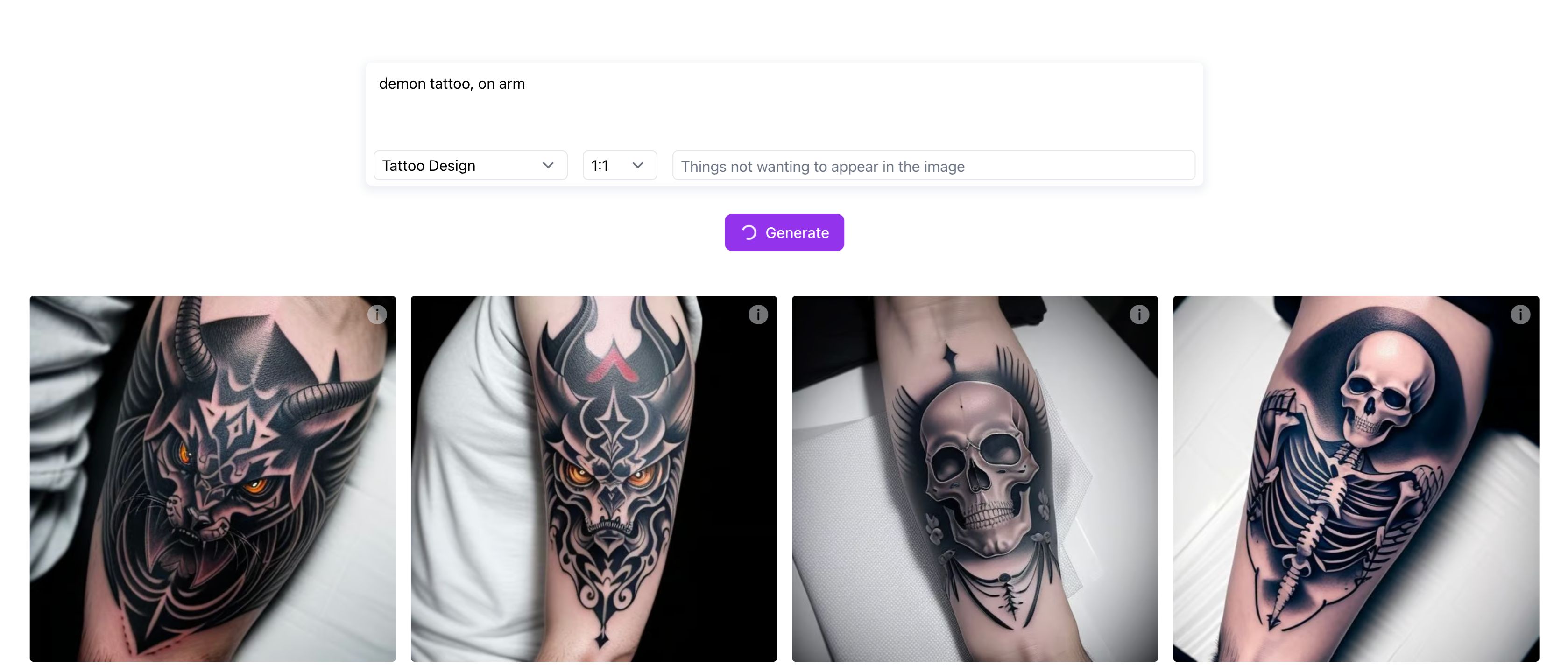Open info on the second demon face tattoo
The image size is (1568, 672).
[758, 314]
